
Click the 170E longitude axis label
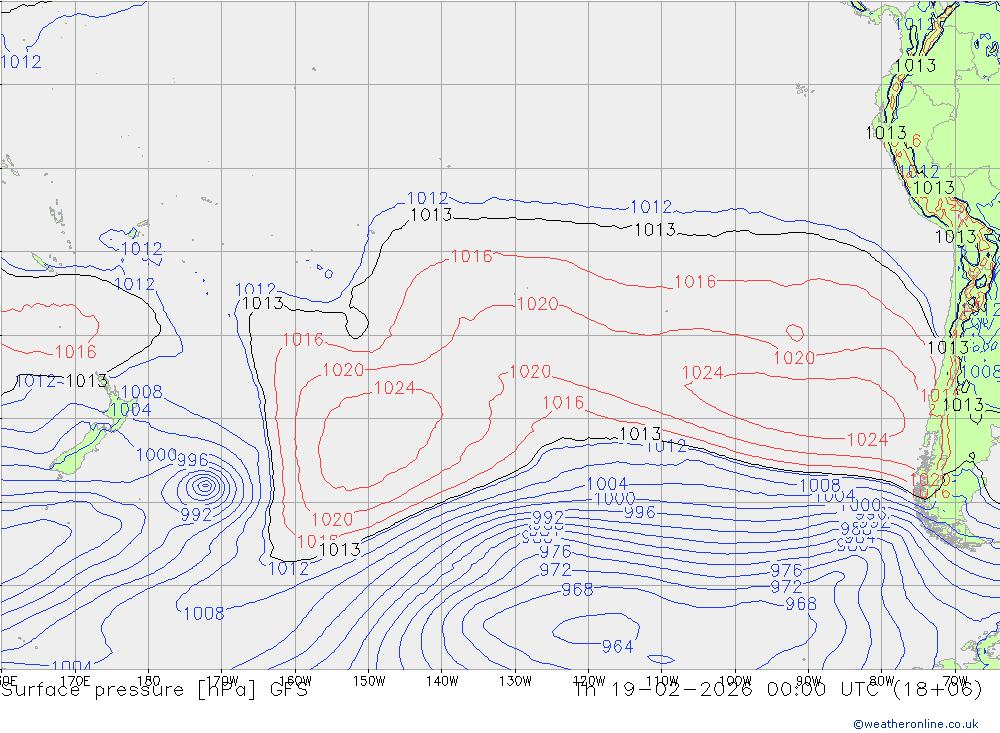[x=75, y=681]
